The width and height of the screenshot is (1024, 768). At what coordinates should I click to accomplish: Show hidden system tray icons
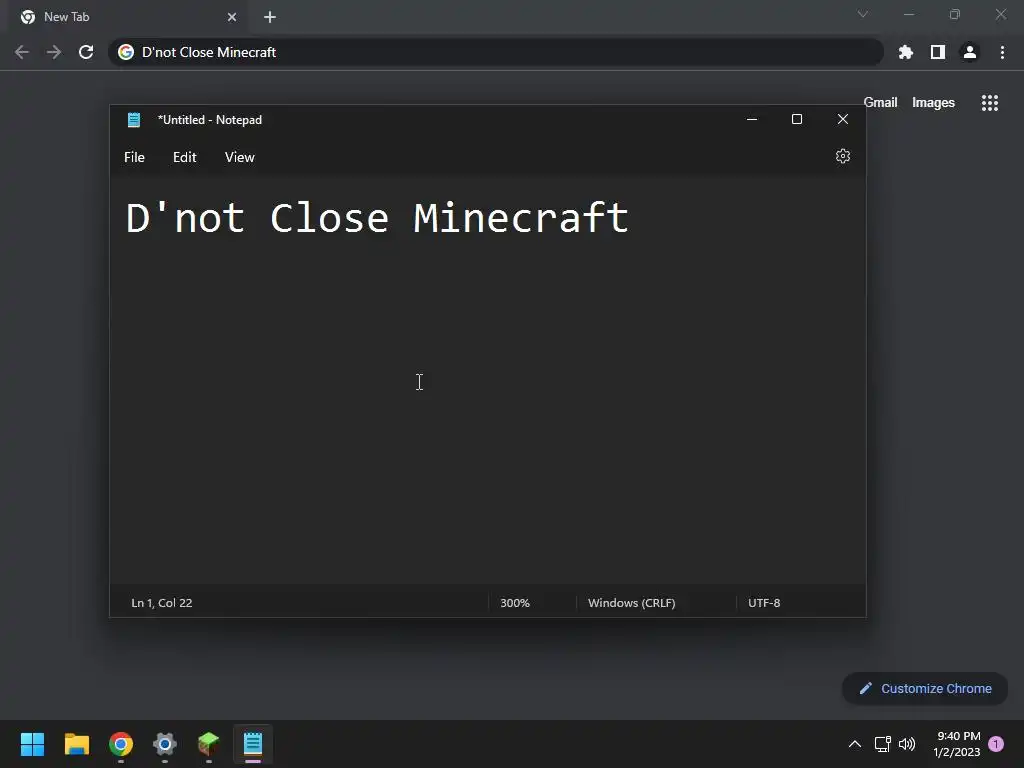click(x=854, y=744)
